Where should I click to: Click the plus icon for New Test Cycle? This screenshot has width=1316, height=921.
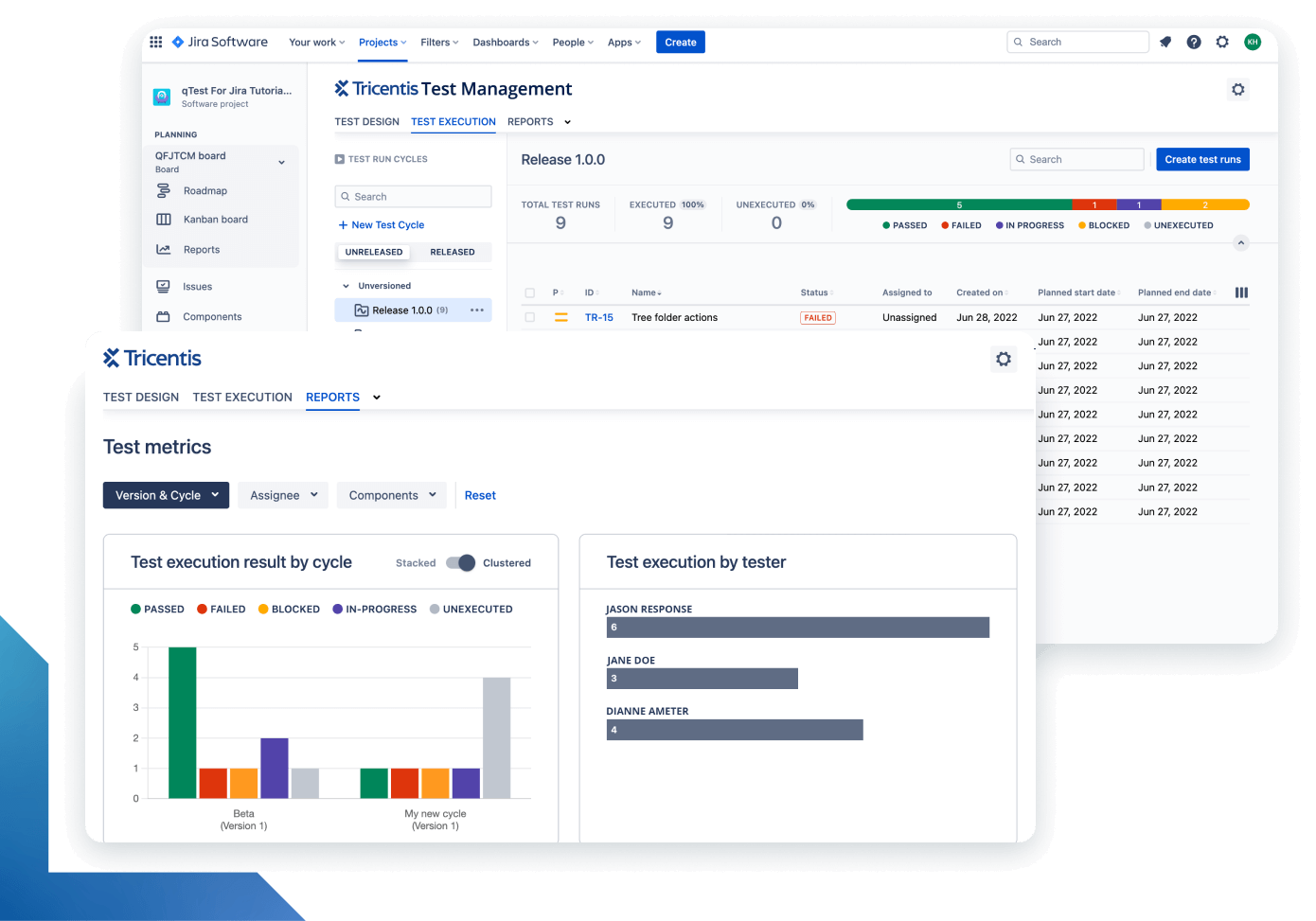[x=343, y=225]
